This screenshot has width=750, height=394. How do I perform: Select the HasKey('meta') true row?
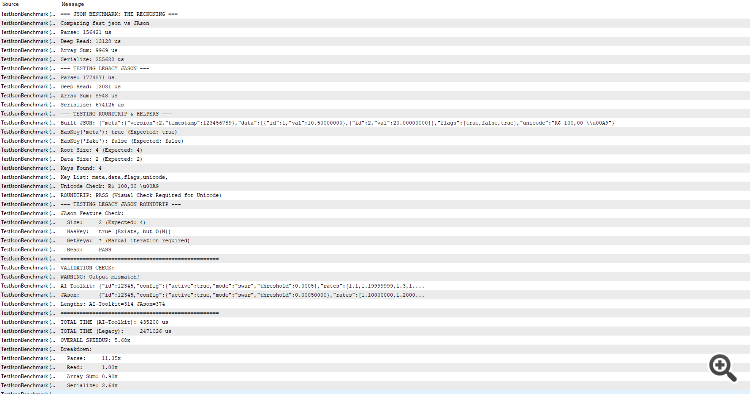pos(375,132)
